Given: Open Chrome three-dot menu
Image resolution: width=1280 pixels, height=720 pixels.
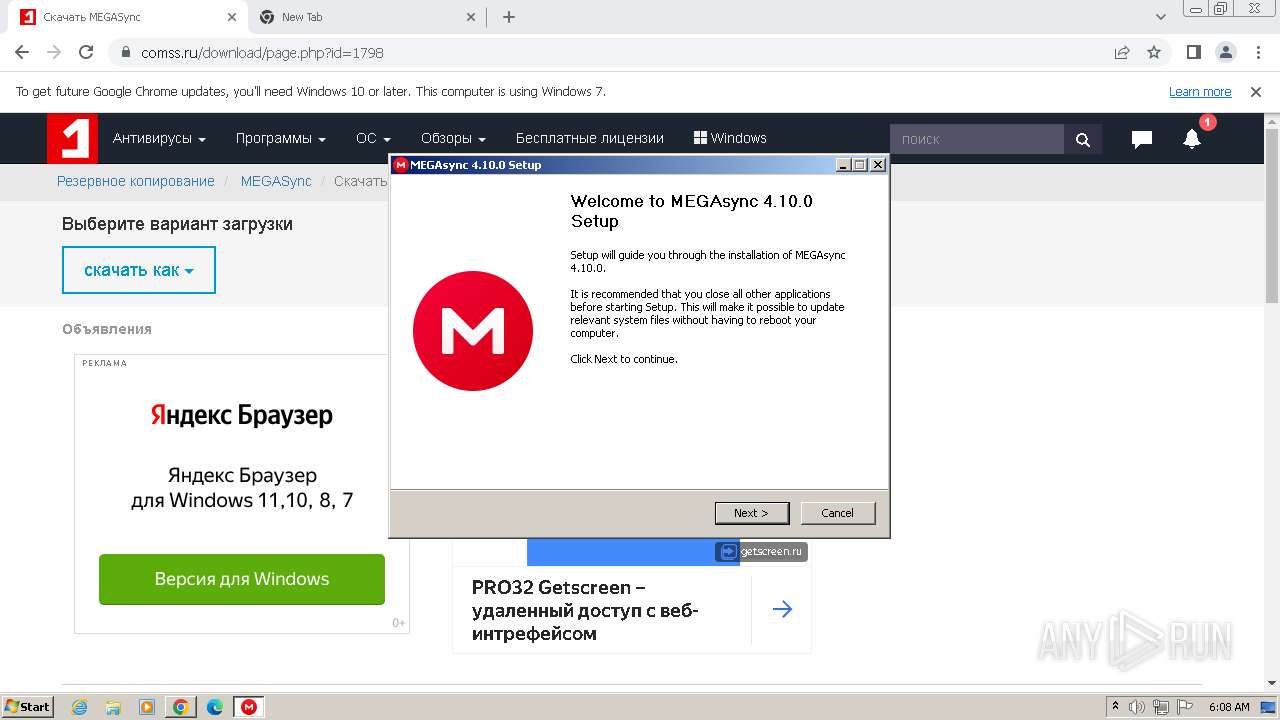Looking at the screenshot, I should 1257,52.
